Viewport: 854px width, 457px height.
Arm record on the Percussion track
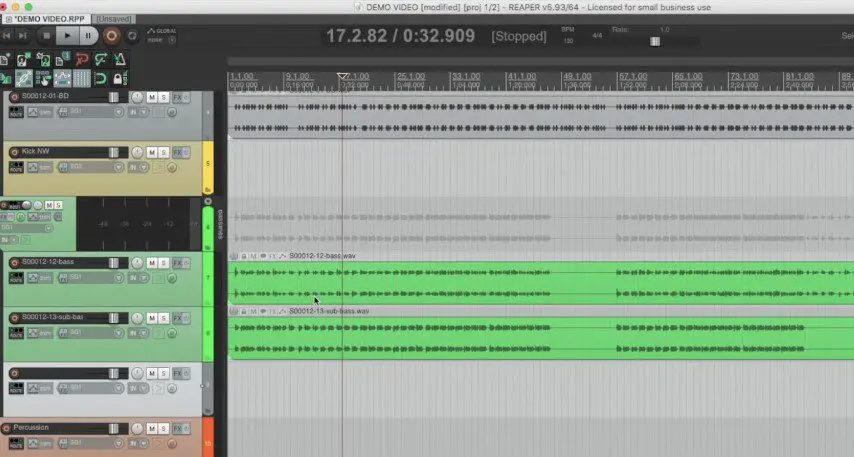click(6, 428)
